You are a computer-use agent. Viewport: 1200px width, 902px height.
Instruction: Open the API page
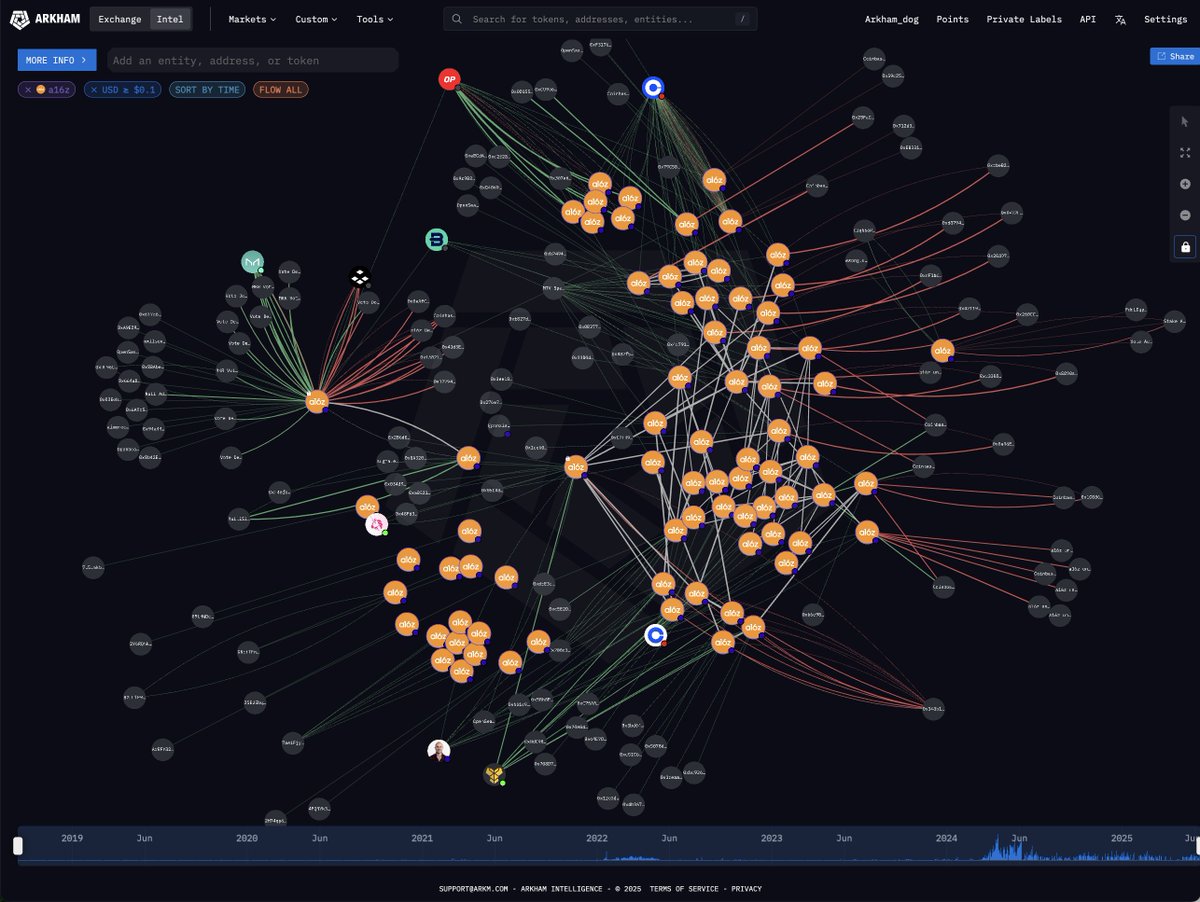tap(1087, 19)
